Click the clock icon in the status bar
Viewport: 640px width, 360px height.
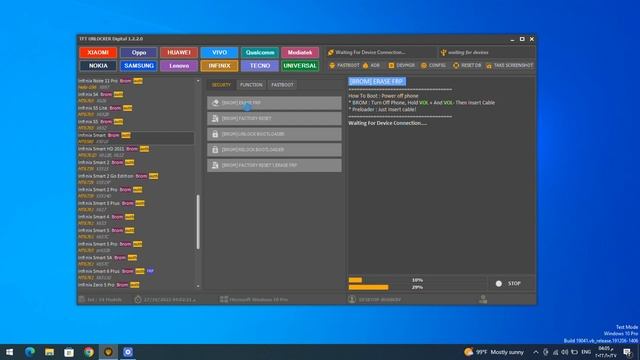[138, 300]
